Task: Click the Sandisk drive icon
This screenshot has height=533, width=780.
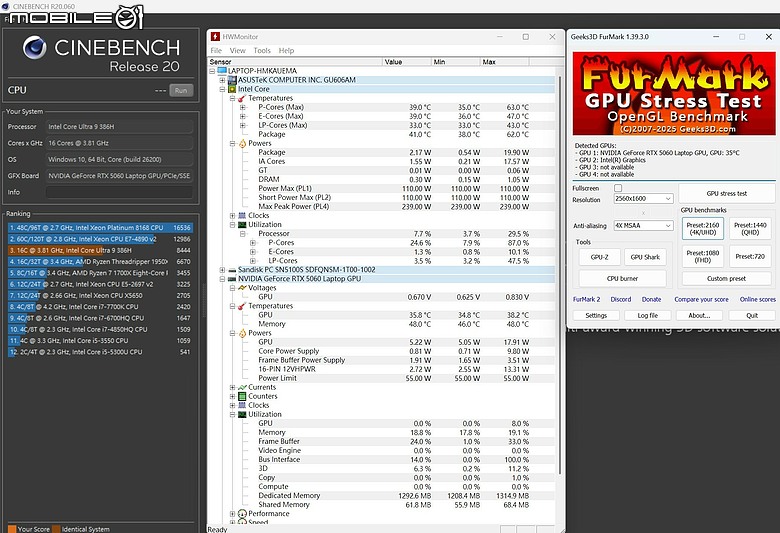Action: coord(232,270)
